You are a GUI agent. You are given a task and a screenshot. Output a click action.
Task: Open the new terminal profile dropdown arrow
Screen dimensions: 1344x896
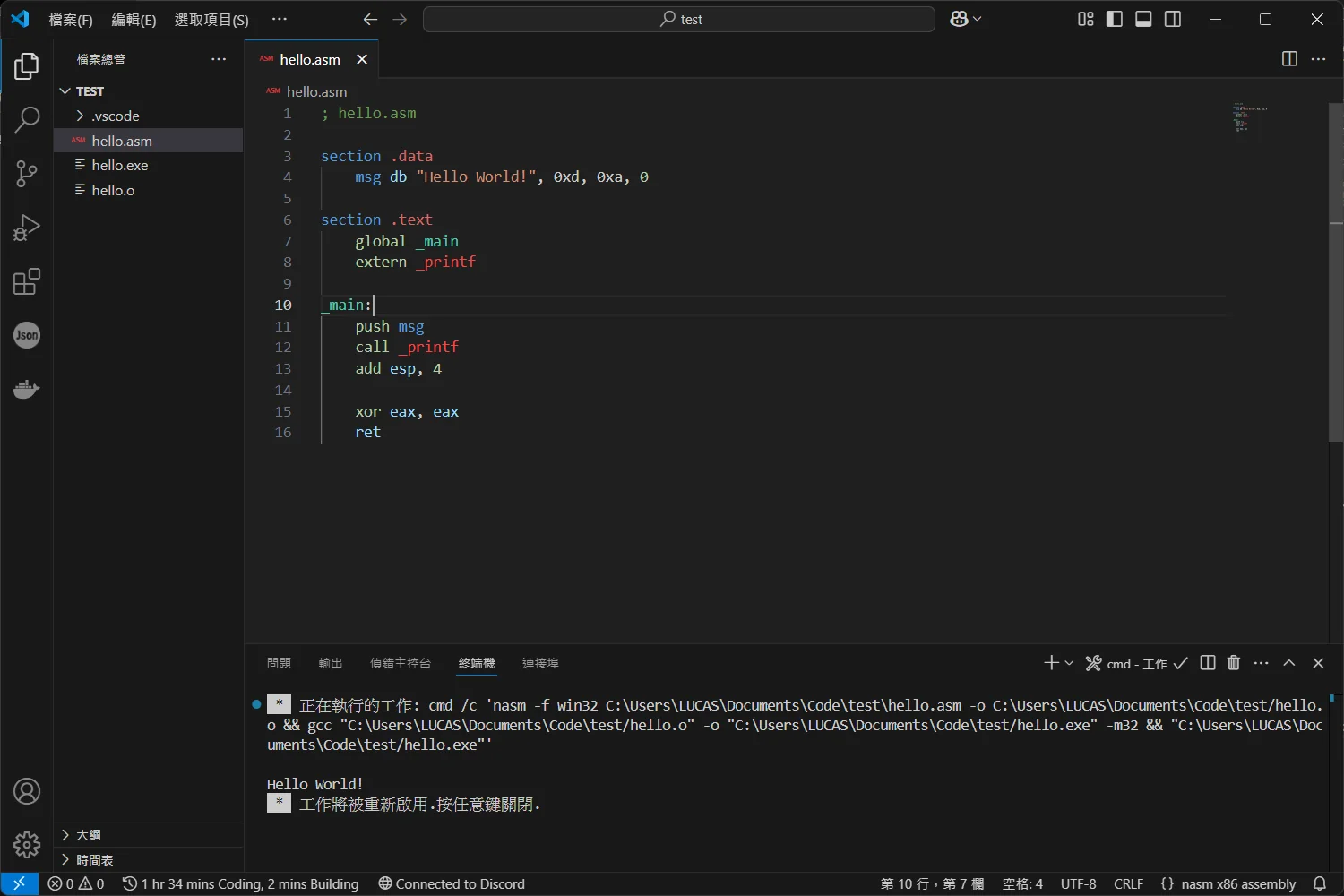point(1069,663)
